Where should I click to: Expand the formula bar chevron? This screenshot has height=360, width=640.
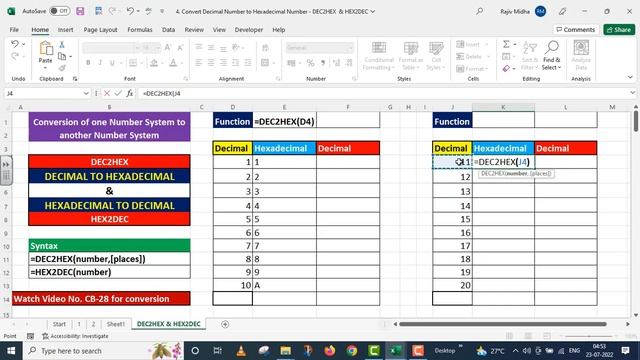pos(633,93)
